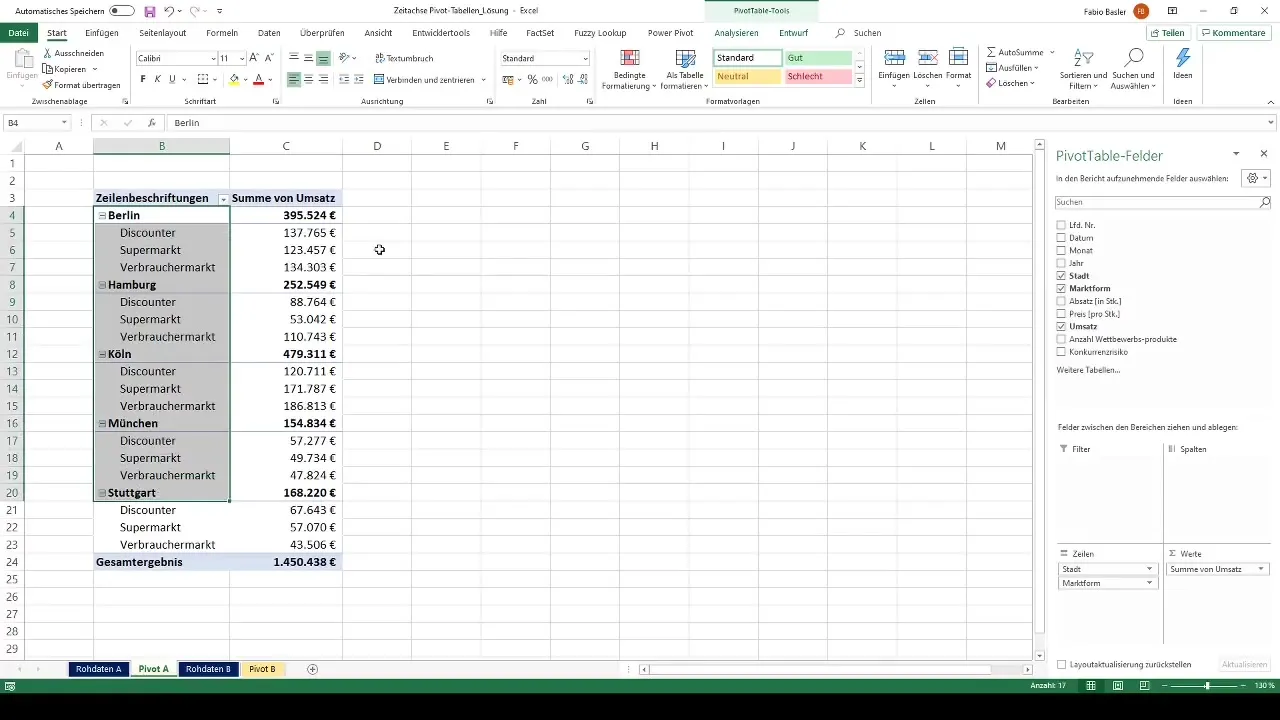Image resolution: width=1280 pixels, height=720 pixels.
Task: Click Textumbruch button
Action: pos(403,58)
